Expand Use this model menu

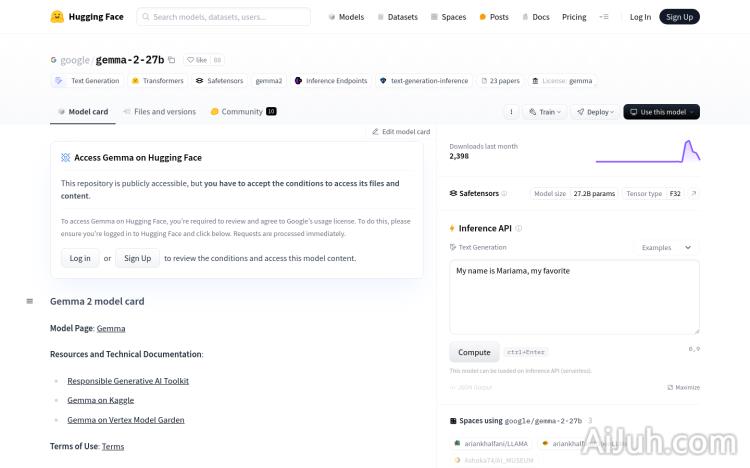tap(661, 112)
